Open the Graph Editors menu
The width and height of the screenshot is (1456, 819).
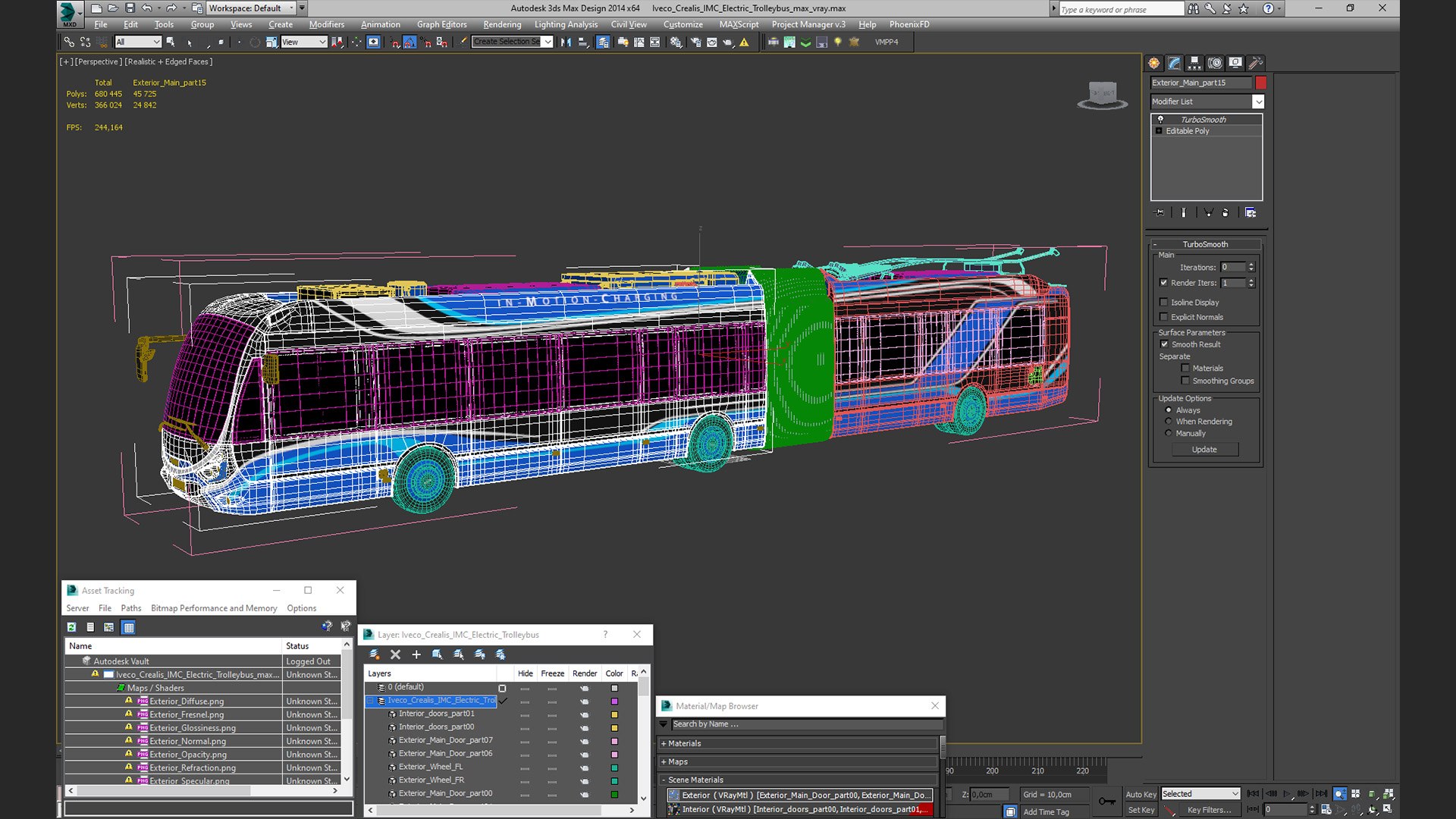tap(441, 24)
